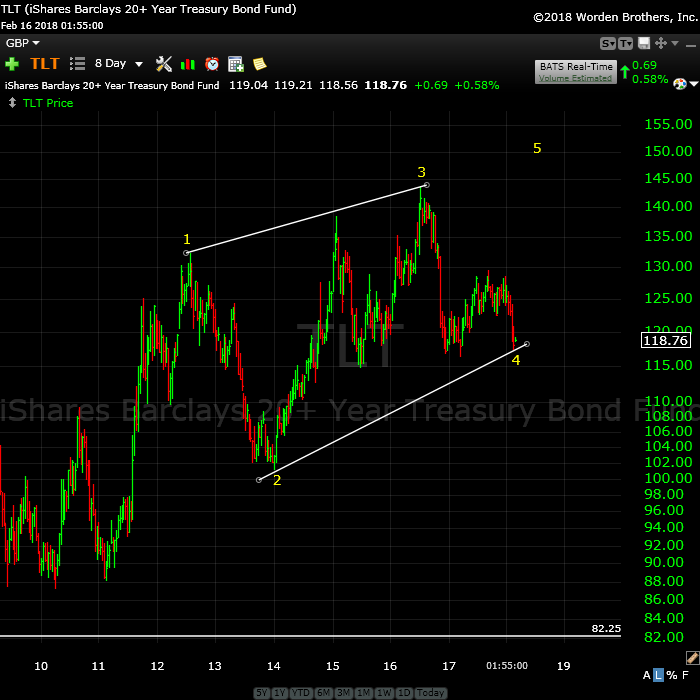The height and width of the screenshot is (700, 700).
Task: Click the yellow wave label 4
Action: pyautogui.click(x=516, y=360)
